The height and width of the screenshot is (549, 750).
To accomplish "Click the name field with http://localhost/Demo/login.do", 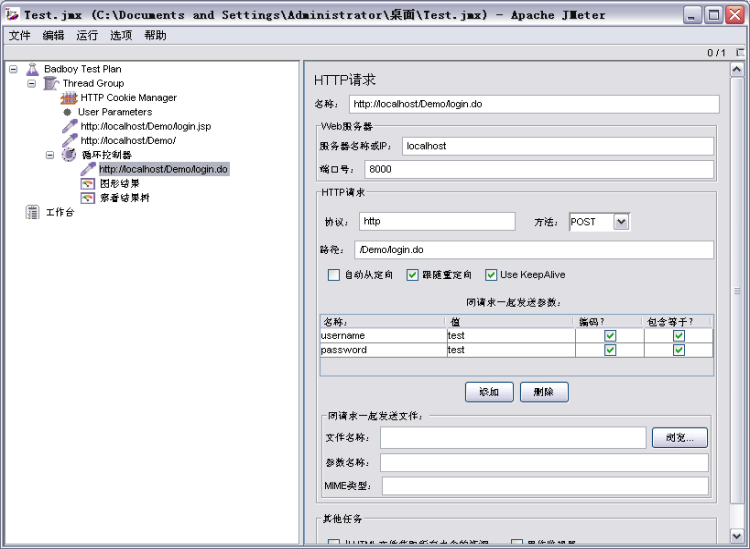I will [x=534, y=104].
